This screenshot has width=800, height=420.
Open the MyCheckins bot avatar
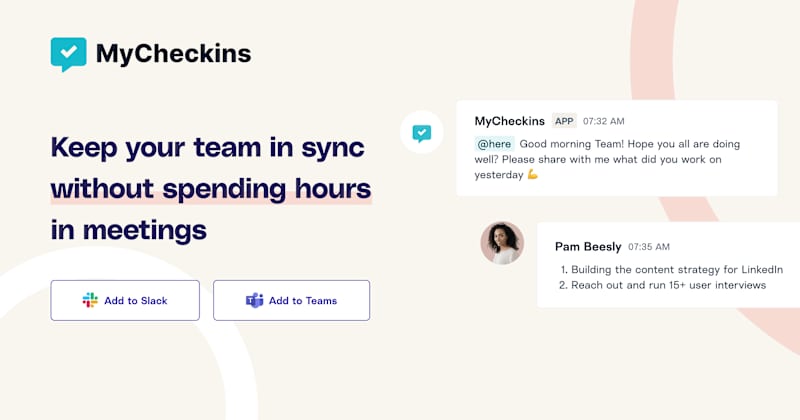point(421,133)
